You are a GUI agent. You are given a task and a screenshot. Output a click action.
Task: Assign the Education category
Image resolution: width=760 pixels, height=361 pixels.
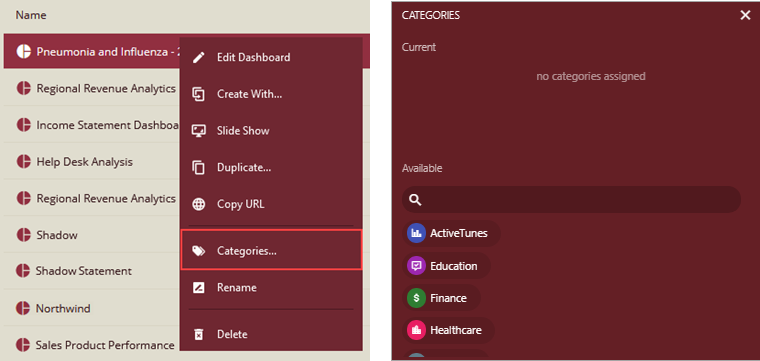point(446,266)
